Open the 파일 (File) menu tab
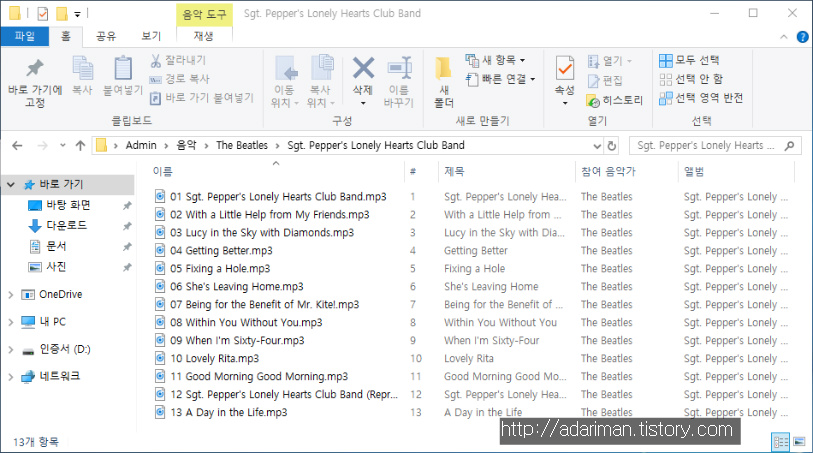This screenshot has width=813, height=453. 24,36
